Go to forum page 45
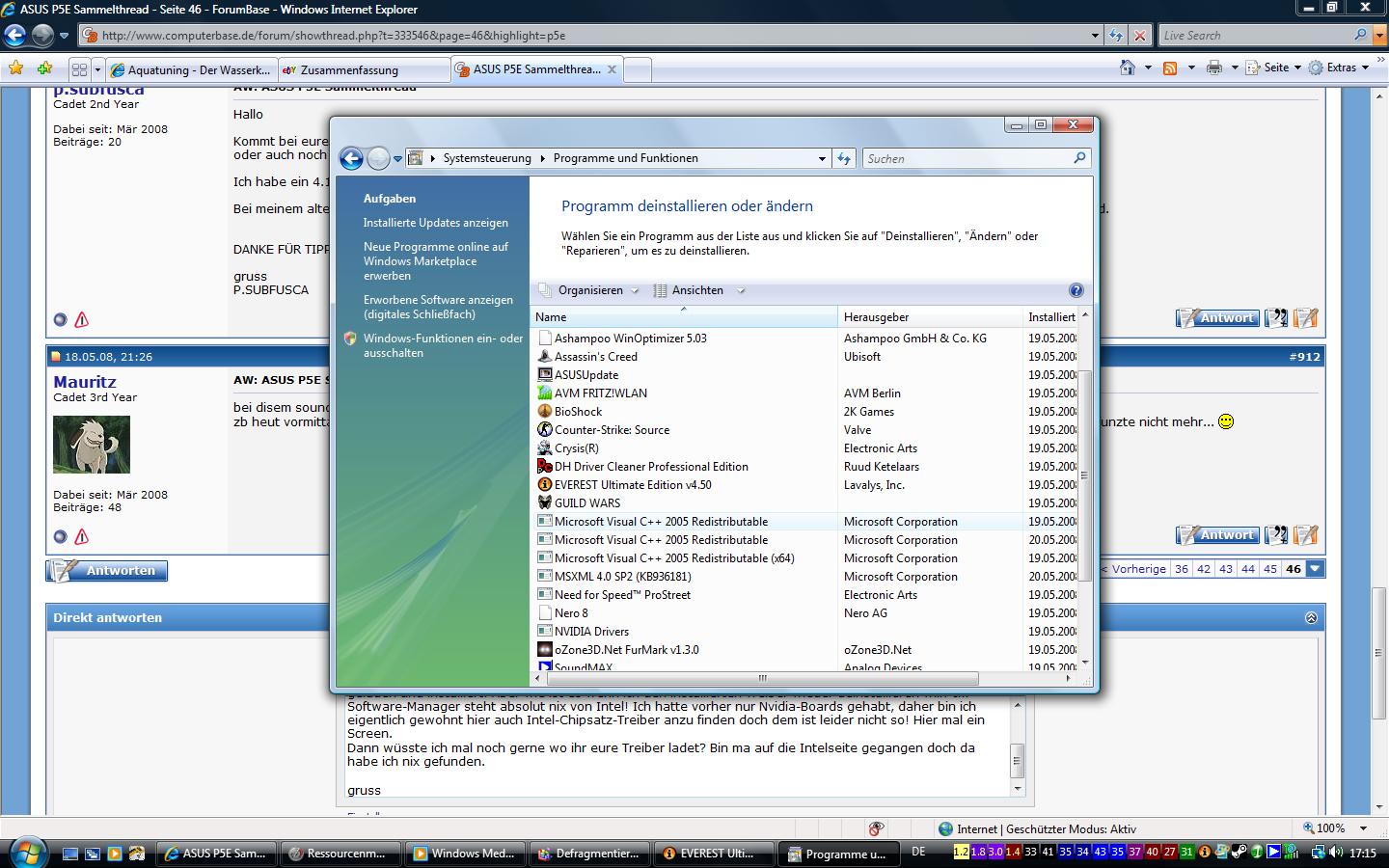 (1270, 569)
